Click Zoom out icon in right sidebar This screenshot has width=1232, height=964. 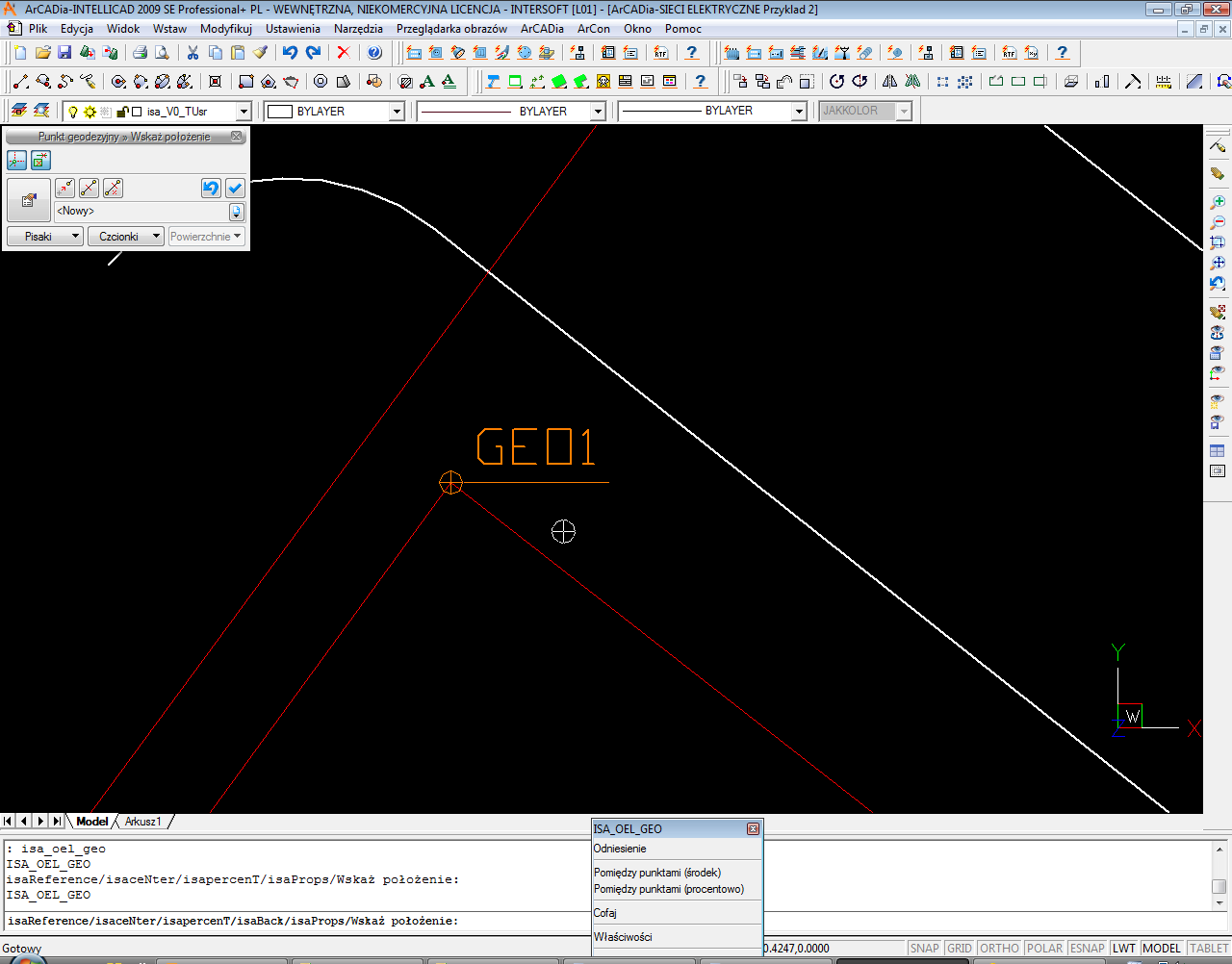click(x=1218, y=222)
